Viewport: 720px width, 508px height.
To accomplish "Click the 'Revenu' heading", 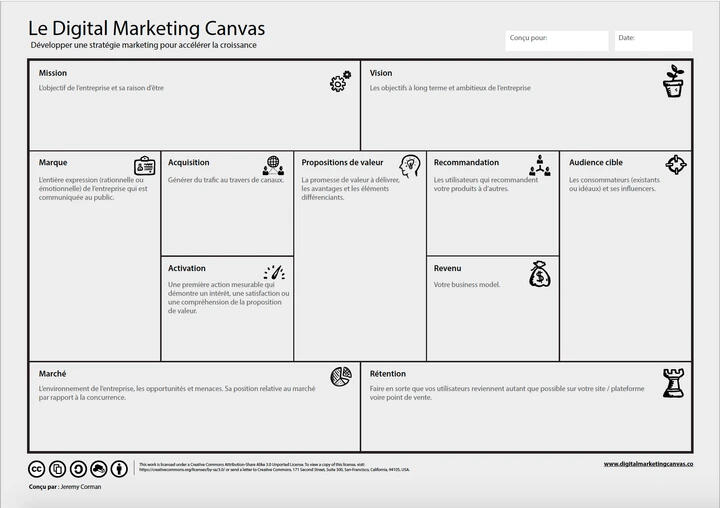I will [x=447, y=268].
